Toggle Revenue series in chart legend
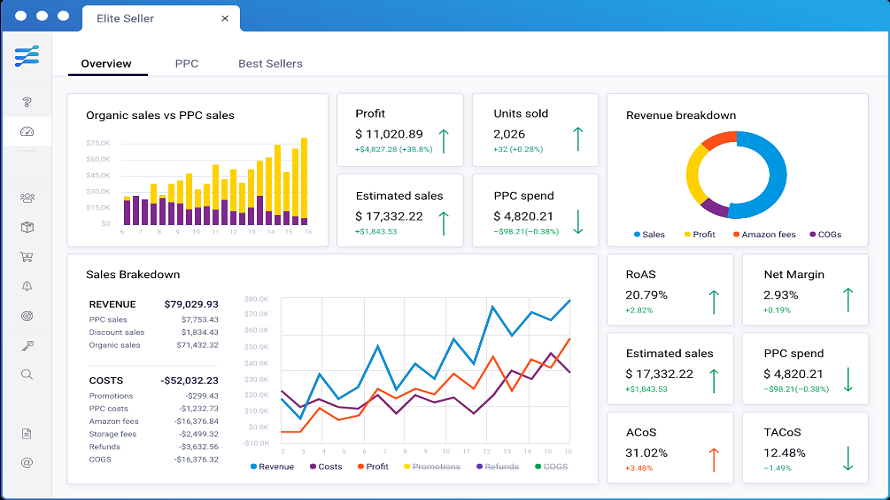Screen dimensions: 890x500 (272, 467)
